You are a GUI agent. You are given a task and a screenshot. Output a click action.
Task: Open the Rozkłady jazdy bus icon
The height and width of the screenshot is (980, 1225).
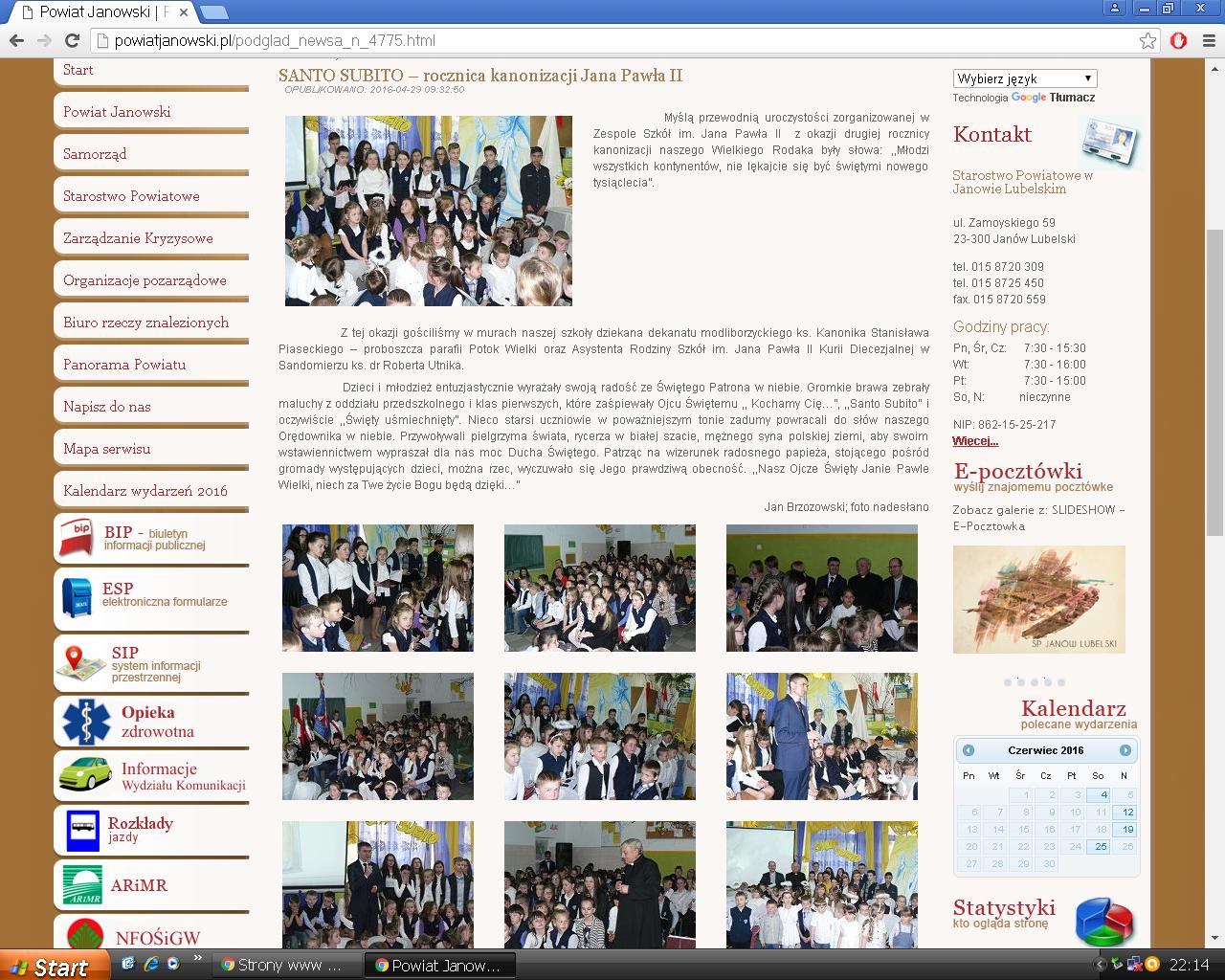[x=82, y=830]
